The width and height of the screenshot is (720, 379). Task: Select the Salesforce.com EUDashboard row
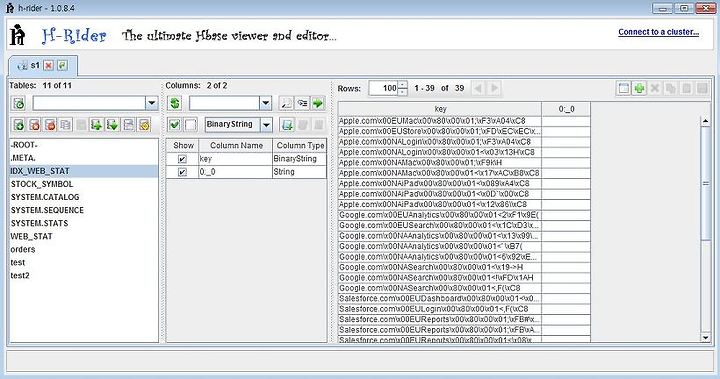(x=440, y=299)
